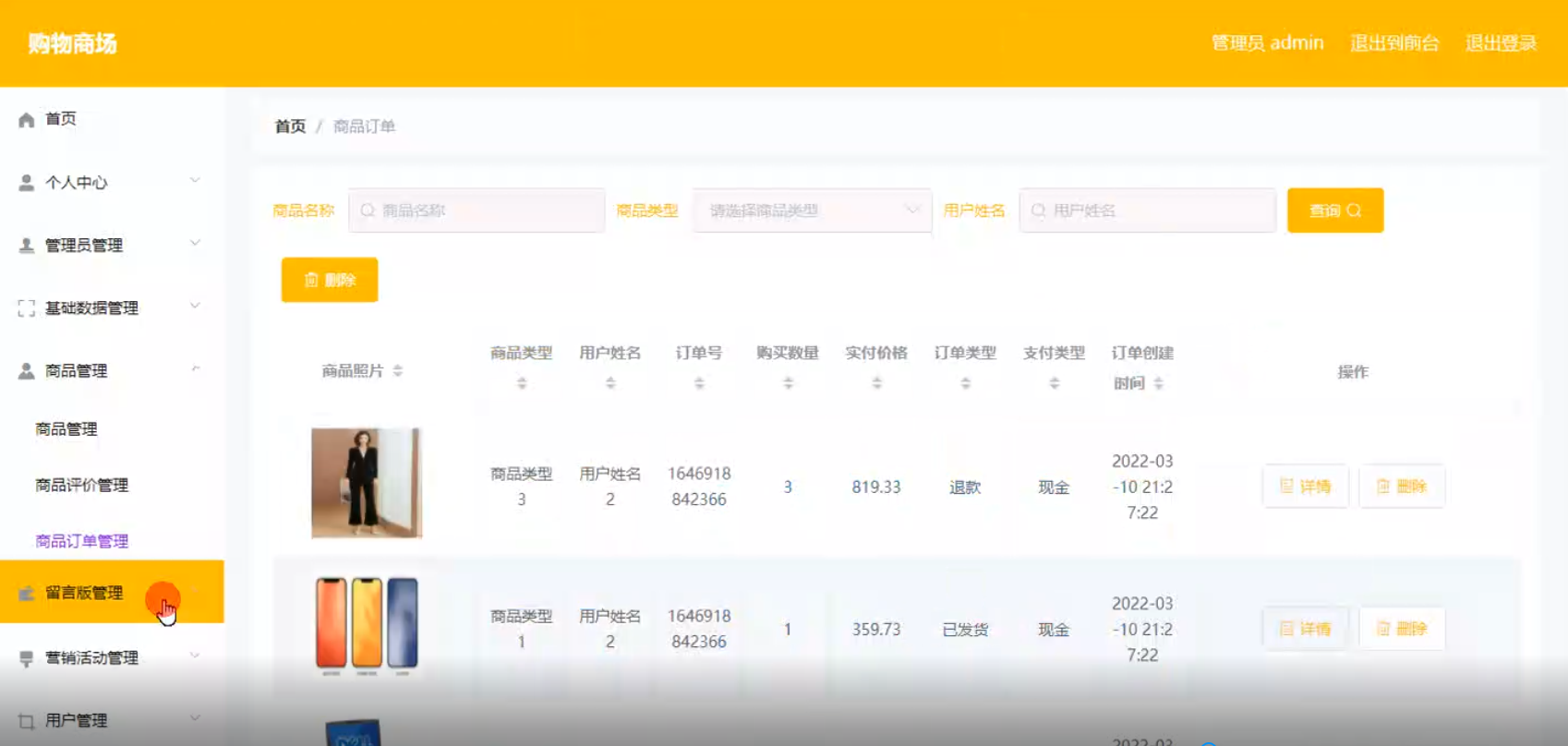Click search magnifier in 用户姓名 field
This screenshot has height=746, width=1568.
coord(1038,211)
